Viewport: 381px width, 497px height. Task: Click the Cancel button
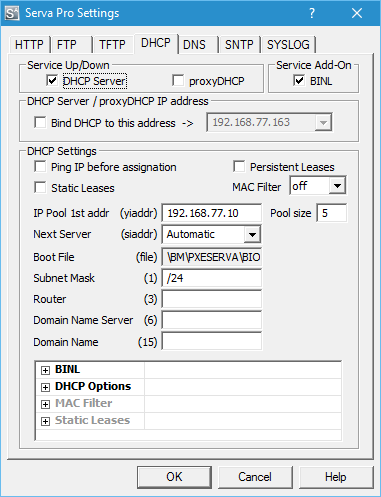click(255, 477)
